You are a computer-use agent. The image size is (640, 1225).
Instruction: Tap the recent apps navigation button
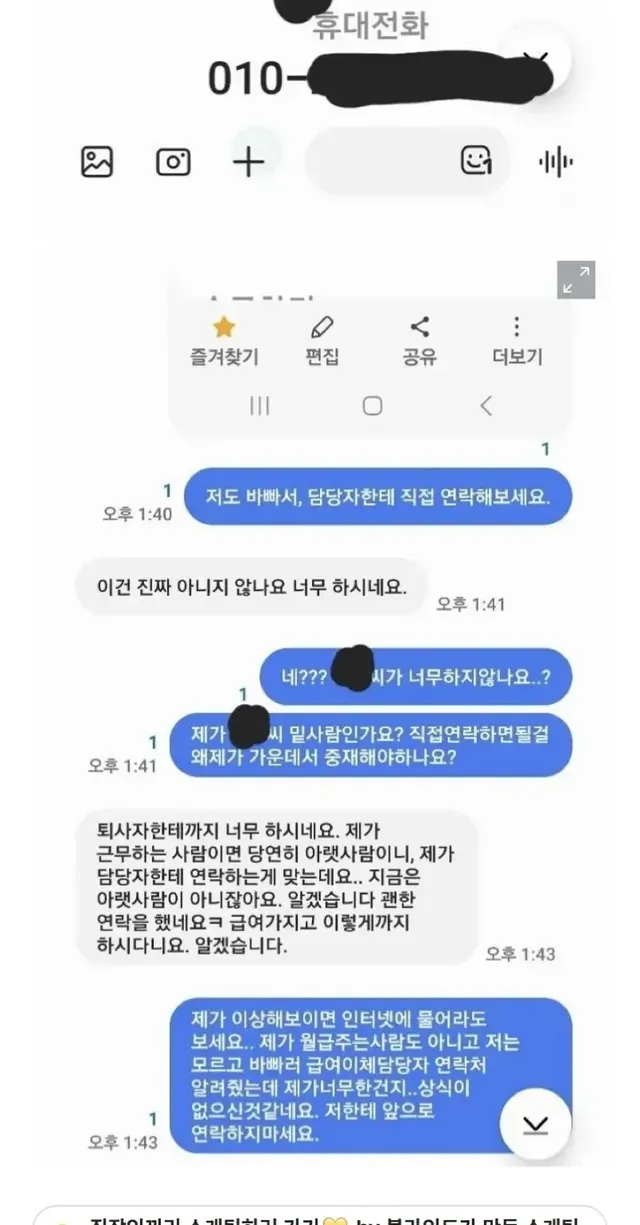(259, 405)
